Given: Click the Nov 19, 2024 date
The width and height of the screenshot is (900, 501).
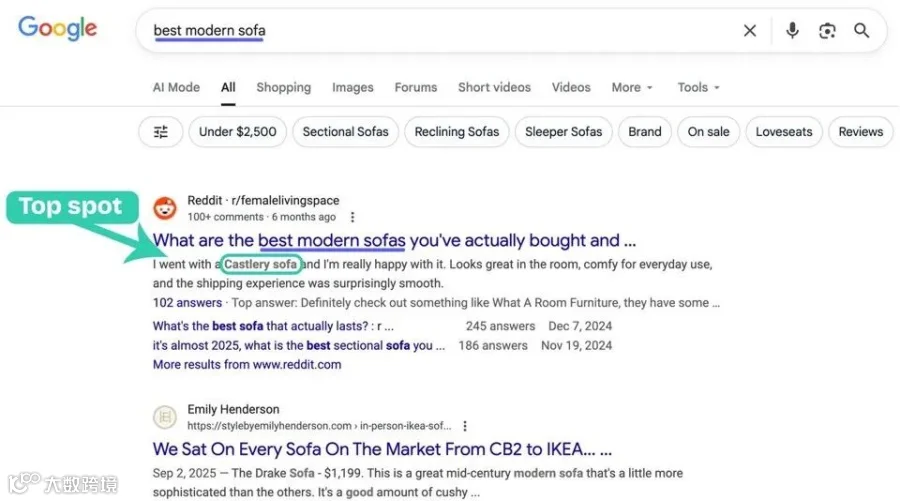Looking at the screenshot, I should click(x=576, y=345).
